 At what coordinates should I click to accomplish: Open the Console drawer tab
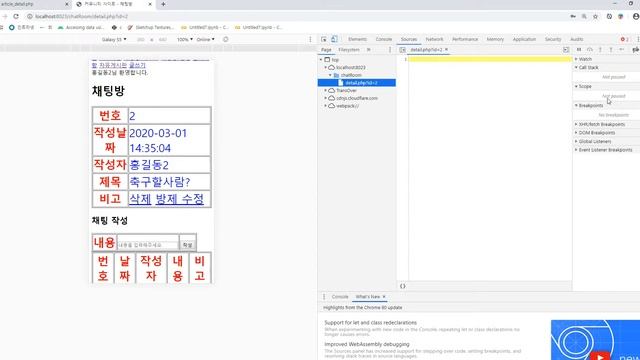point(340,297)
